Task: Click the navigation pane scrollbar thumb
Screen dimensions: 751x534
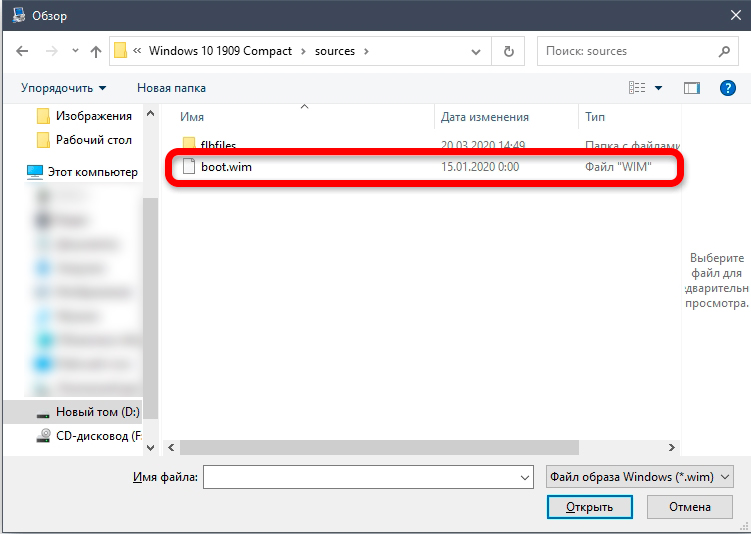Action: [150, 308]
